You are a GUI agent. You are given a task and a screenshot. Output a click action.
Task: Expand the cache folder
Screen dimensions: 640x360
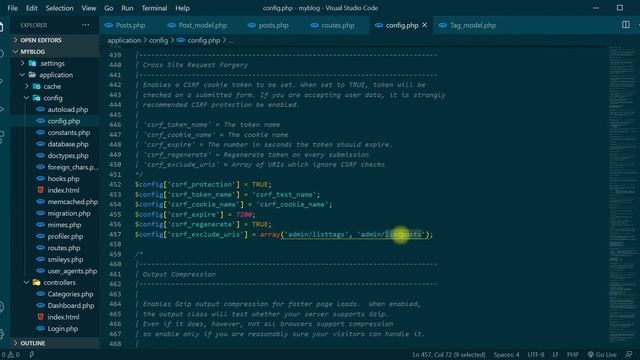pos(52,87)
